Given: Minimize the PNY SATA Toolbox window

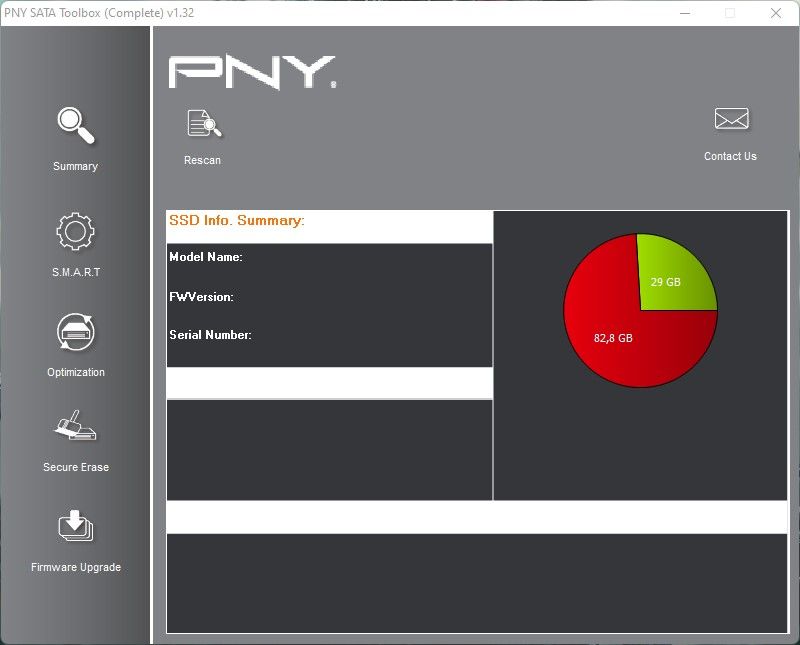Looking at the screenshot, I should pos(685,13).
